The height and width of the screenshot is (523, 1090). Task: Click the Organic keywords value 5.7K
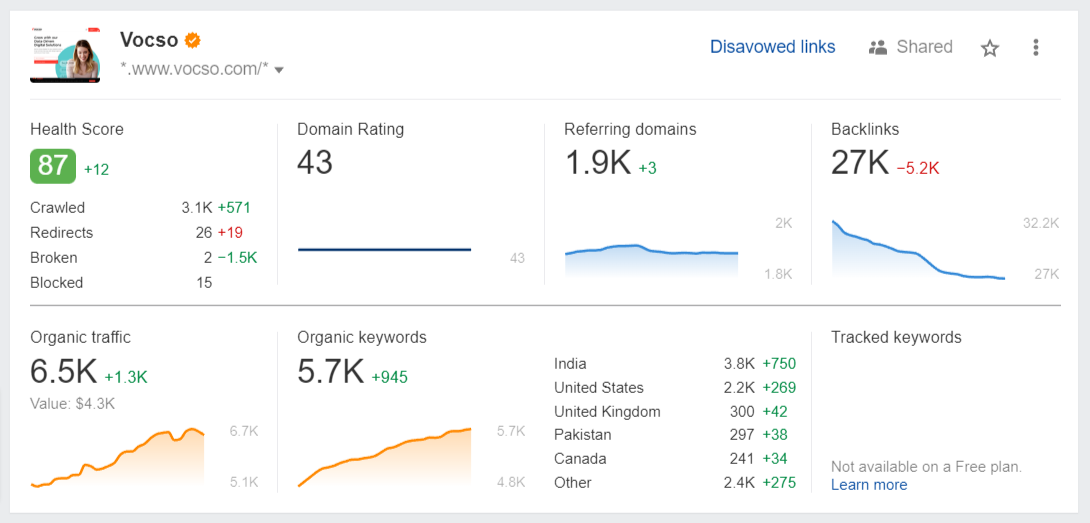[x=330, y=373]
